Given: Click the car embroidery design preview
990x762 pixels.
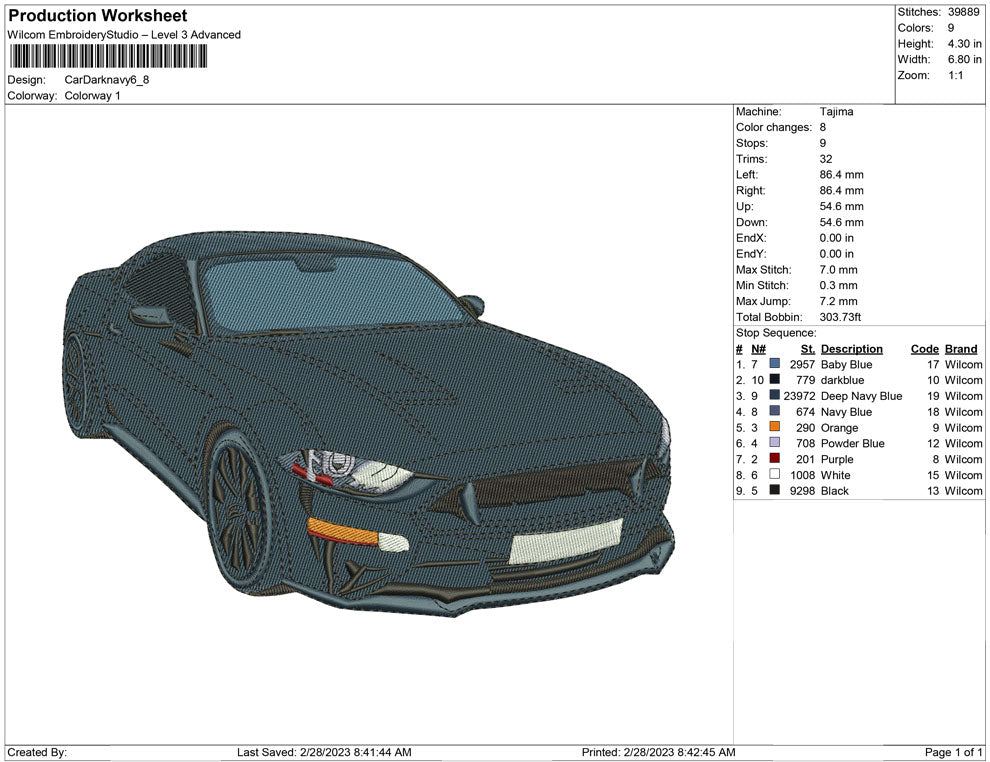Looking at the screenshot, I should pyautogui.click(x=370, y=420).
